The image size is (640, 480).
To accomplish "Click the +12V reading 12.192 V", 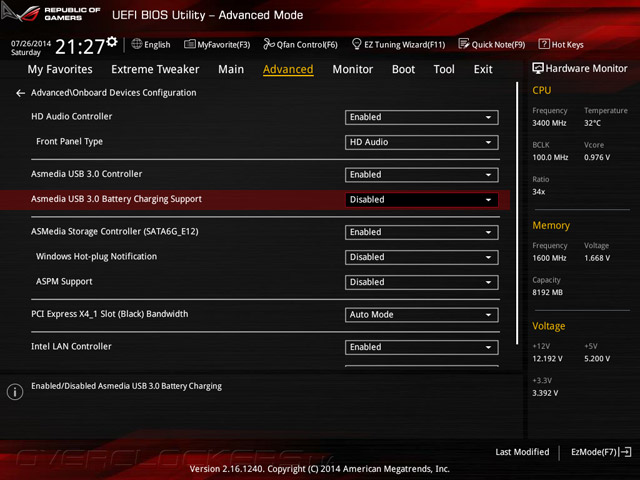I will pyautogui.click(x=547, y=358).
